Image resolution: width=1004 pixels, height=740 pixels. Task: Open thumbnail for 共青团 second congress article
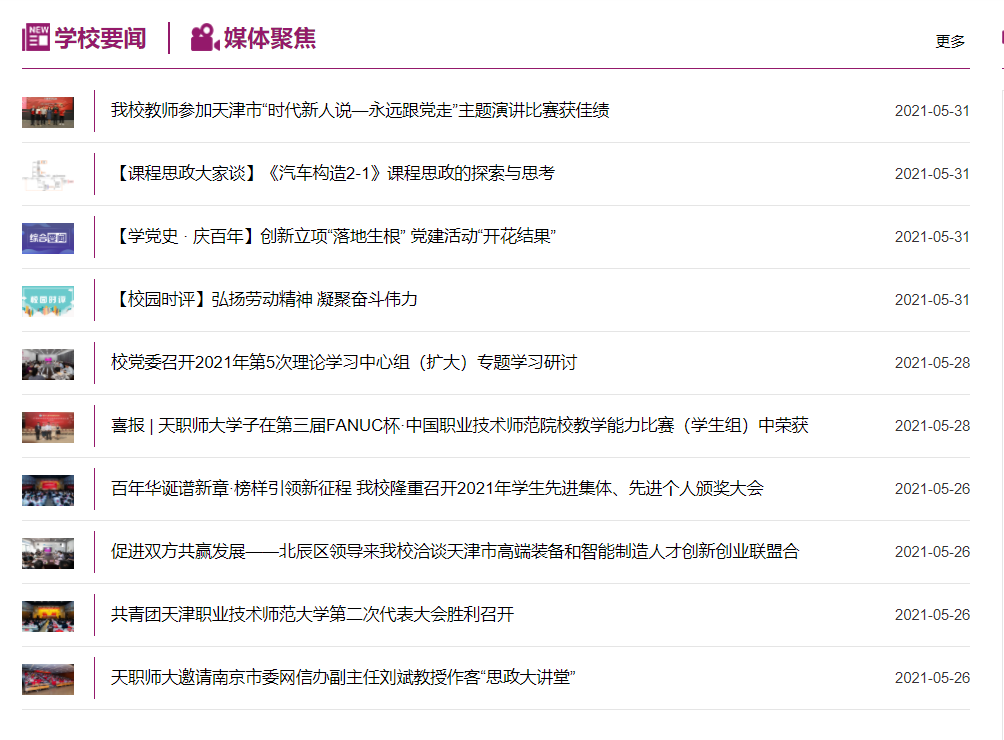[48, 615]
